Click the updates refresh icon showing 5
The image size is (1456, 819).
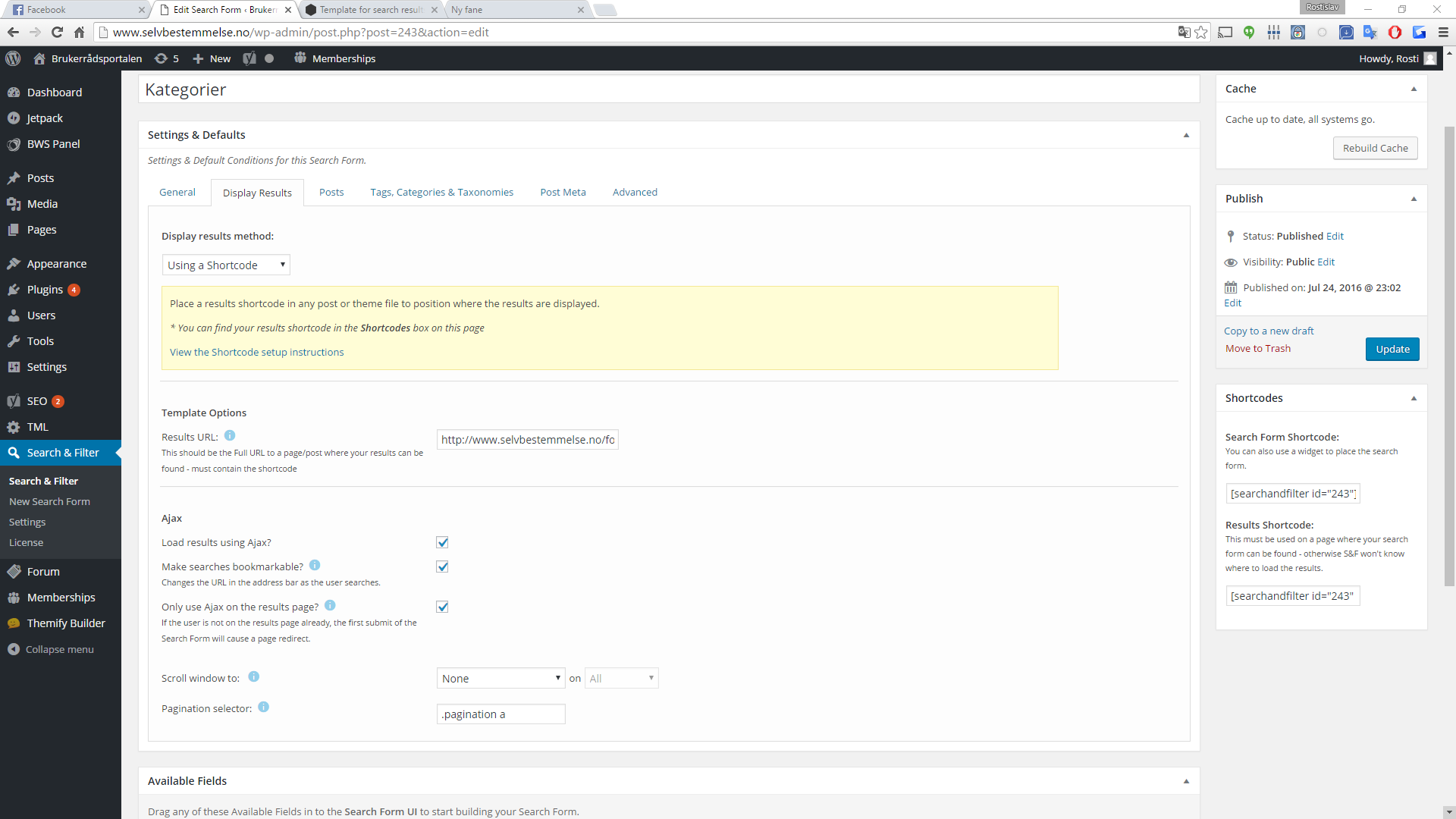click(x=161, y=58)
